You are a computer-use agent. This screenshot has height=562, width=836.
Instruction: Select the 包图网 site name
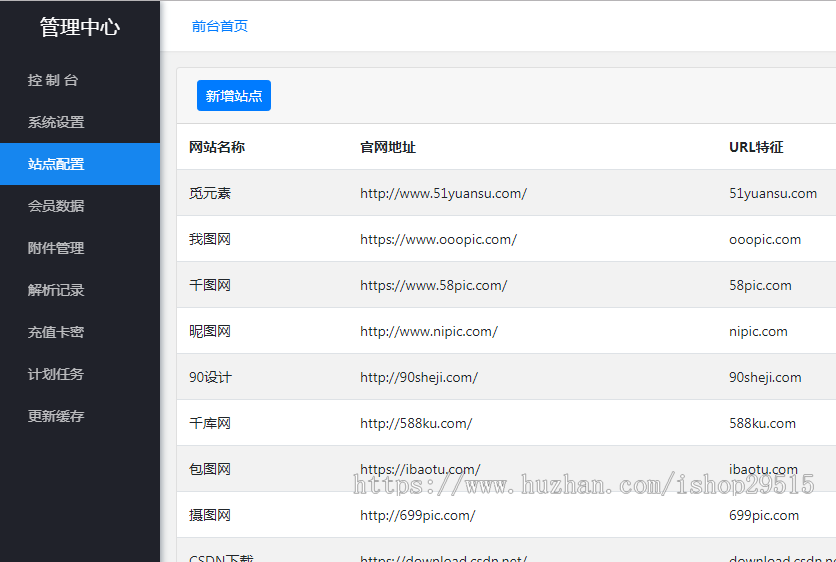click(210, 469)
